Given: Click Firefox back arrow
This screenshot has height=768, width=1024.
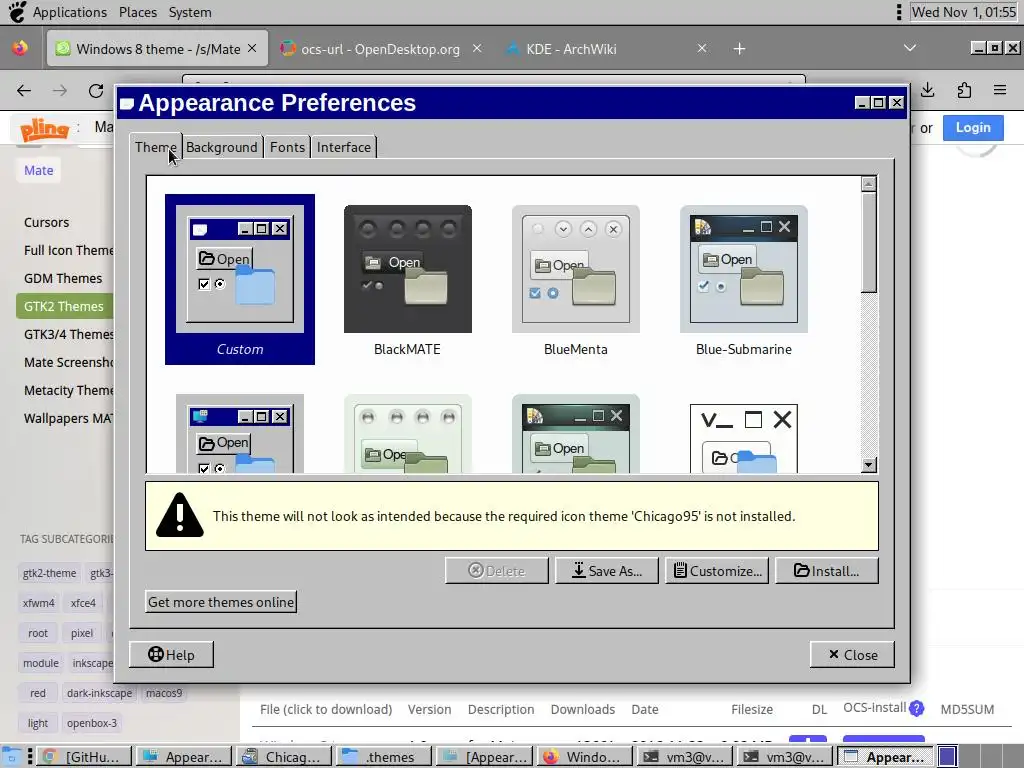Looking at the screenshot, I should [x=24, y=91].
